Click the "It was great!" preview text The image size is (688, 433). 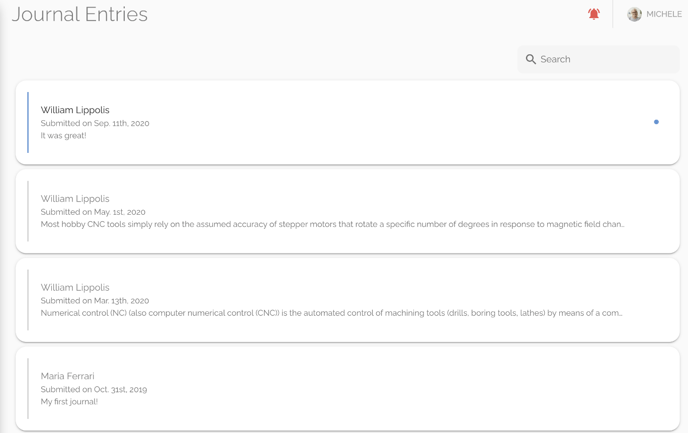tap(64, 136)
